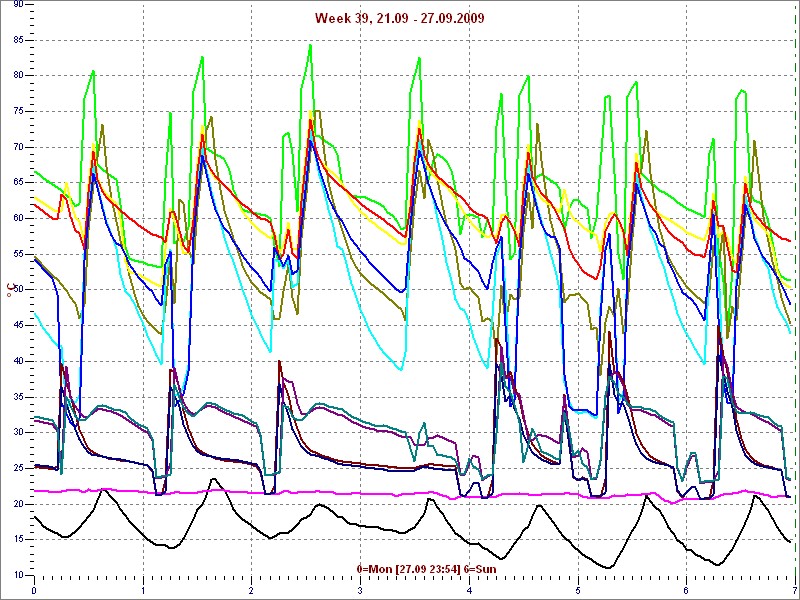Click the y-axis label 10
800x600 pixels.
[x=17, y=575]
